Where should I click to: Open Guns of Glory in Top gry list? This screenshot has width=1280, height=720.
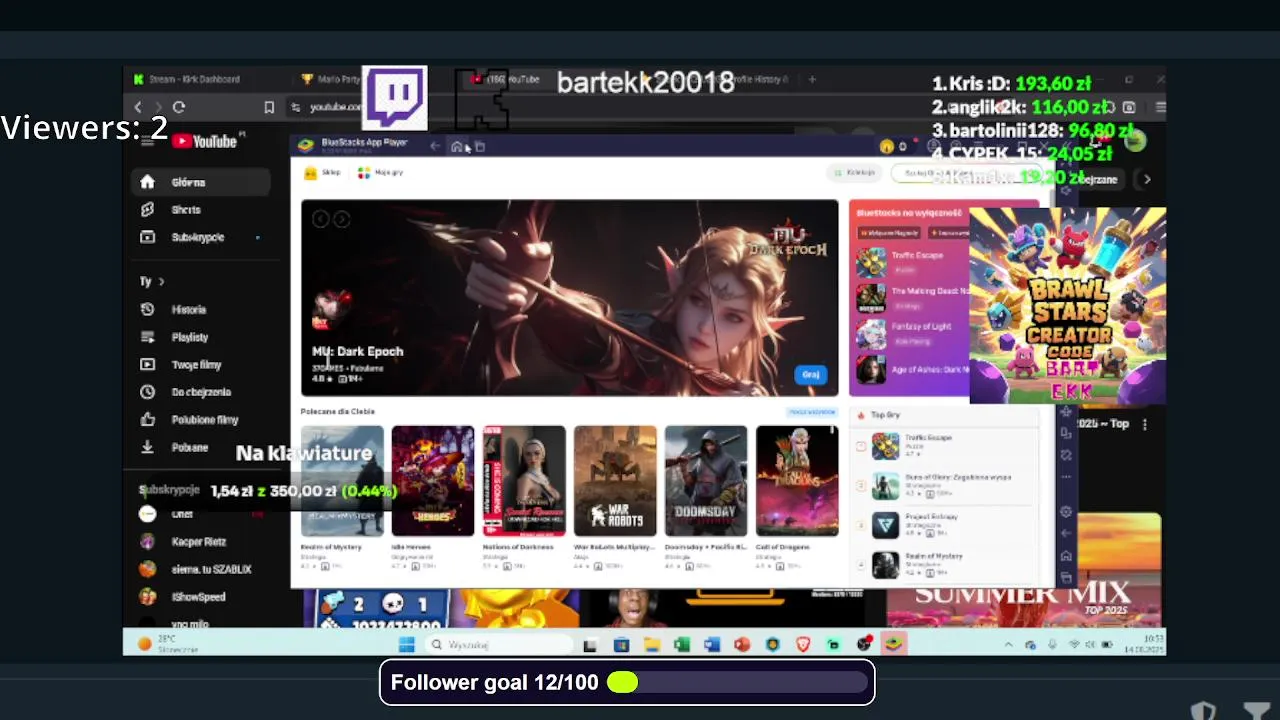pyautogui.click(x=940, y=485)
